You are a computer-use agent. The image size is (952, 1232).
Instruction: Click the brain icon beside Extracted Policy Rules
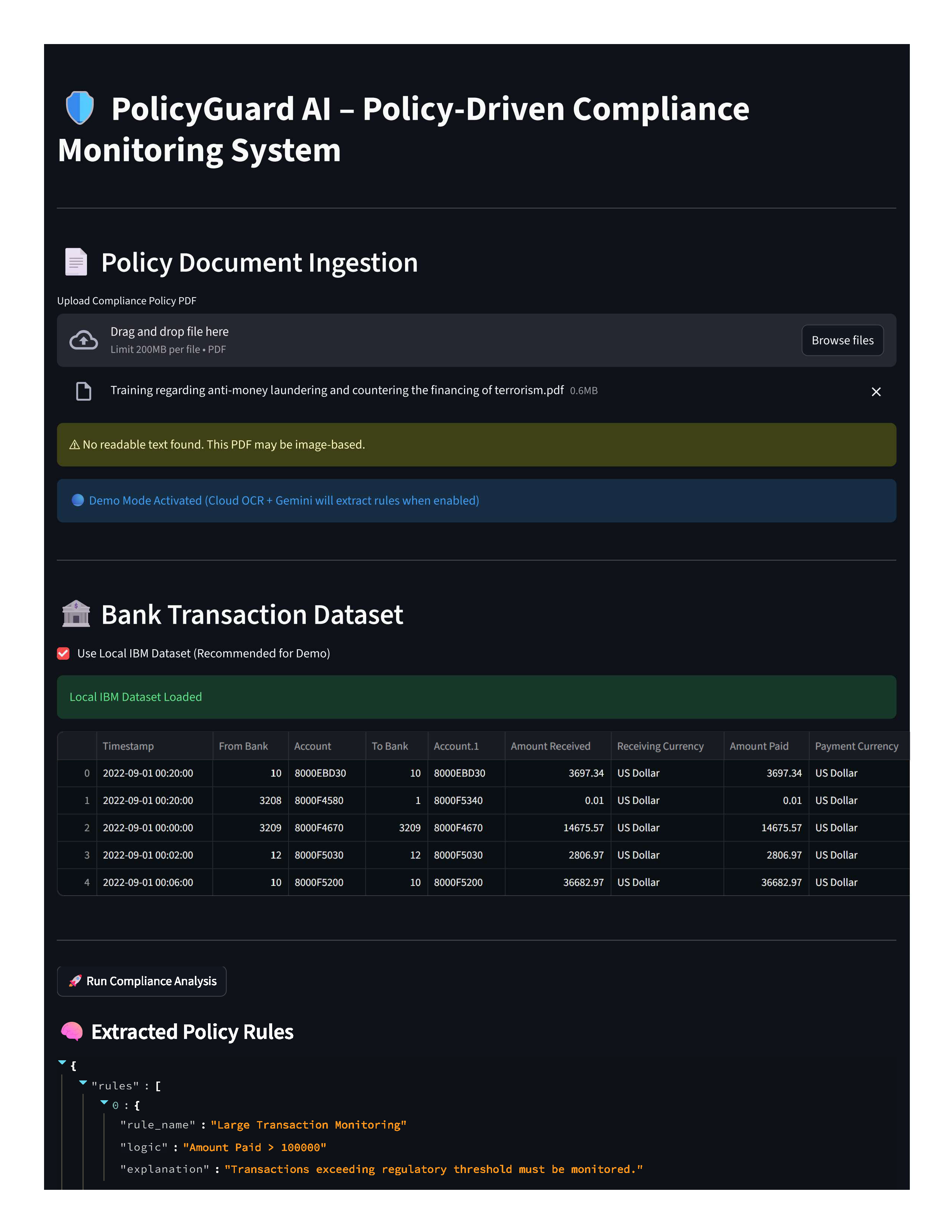72,1031
